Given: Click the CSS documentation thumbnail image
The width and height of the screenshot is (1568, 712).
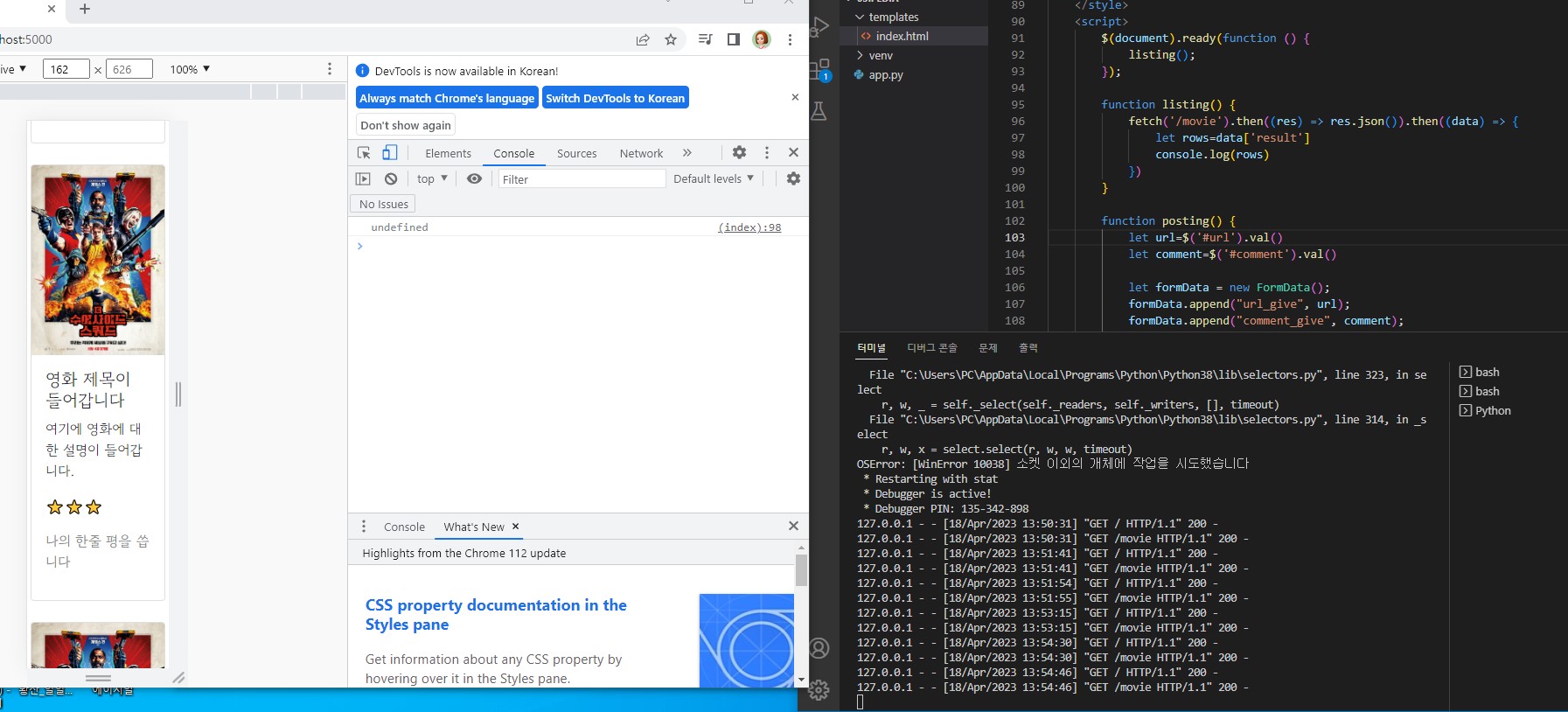Looking at the screenshot, I should coord(747,640).
